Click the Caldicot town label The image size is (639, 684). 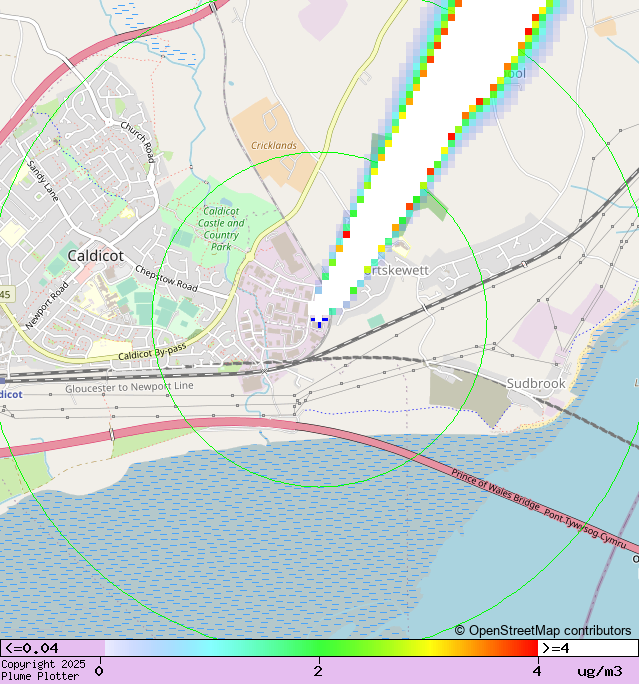pos(96,256)
